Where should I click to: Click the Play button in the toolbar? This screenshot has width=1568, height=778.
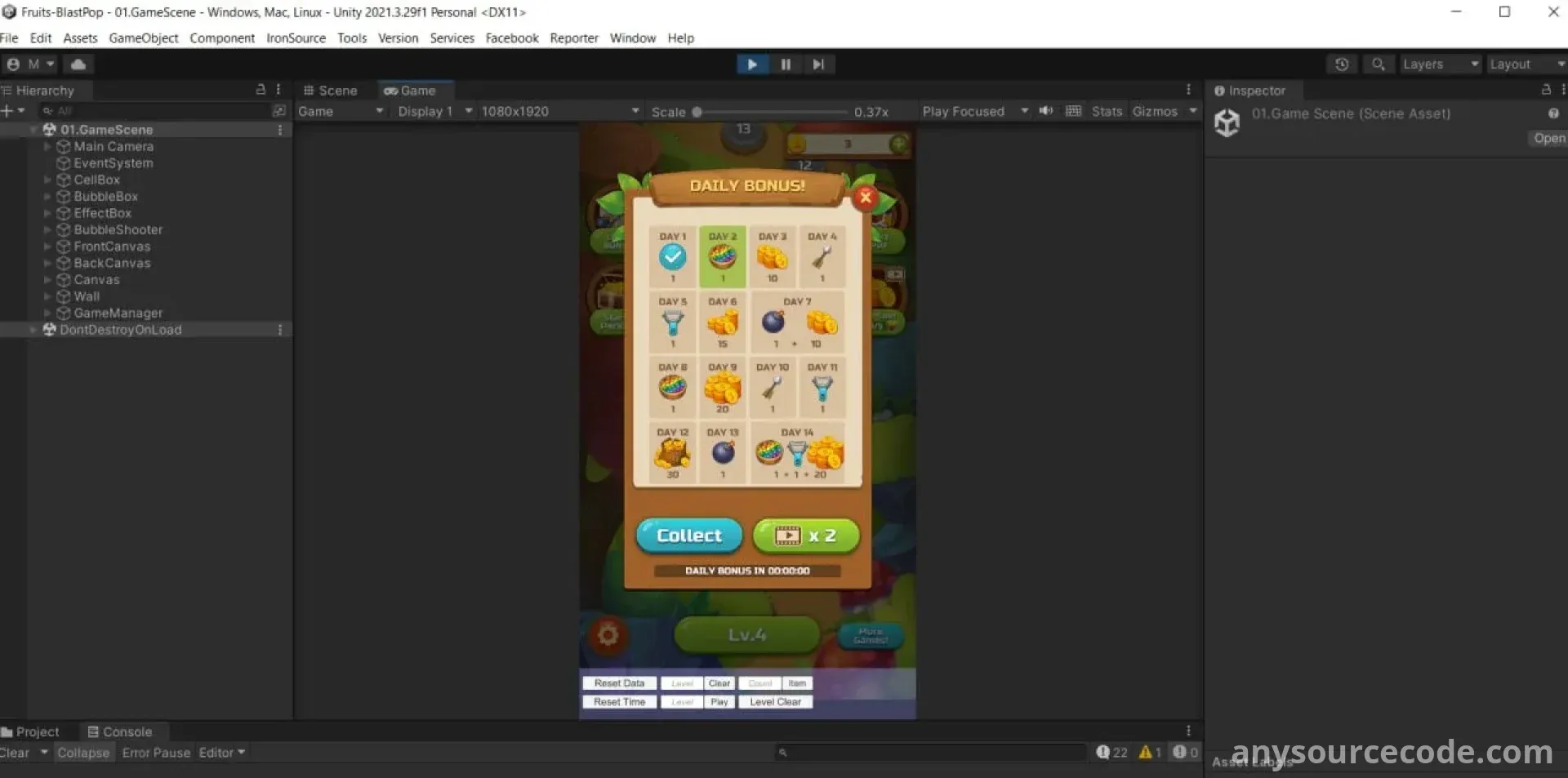point(751,64)
